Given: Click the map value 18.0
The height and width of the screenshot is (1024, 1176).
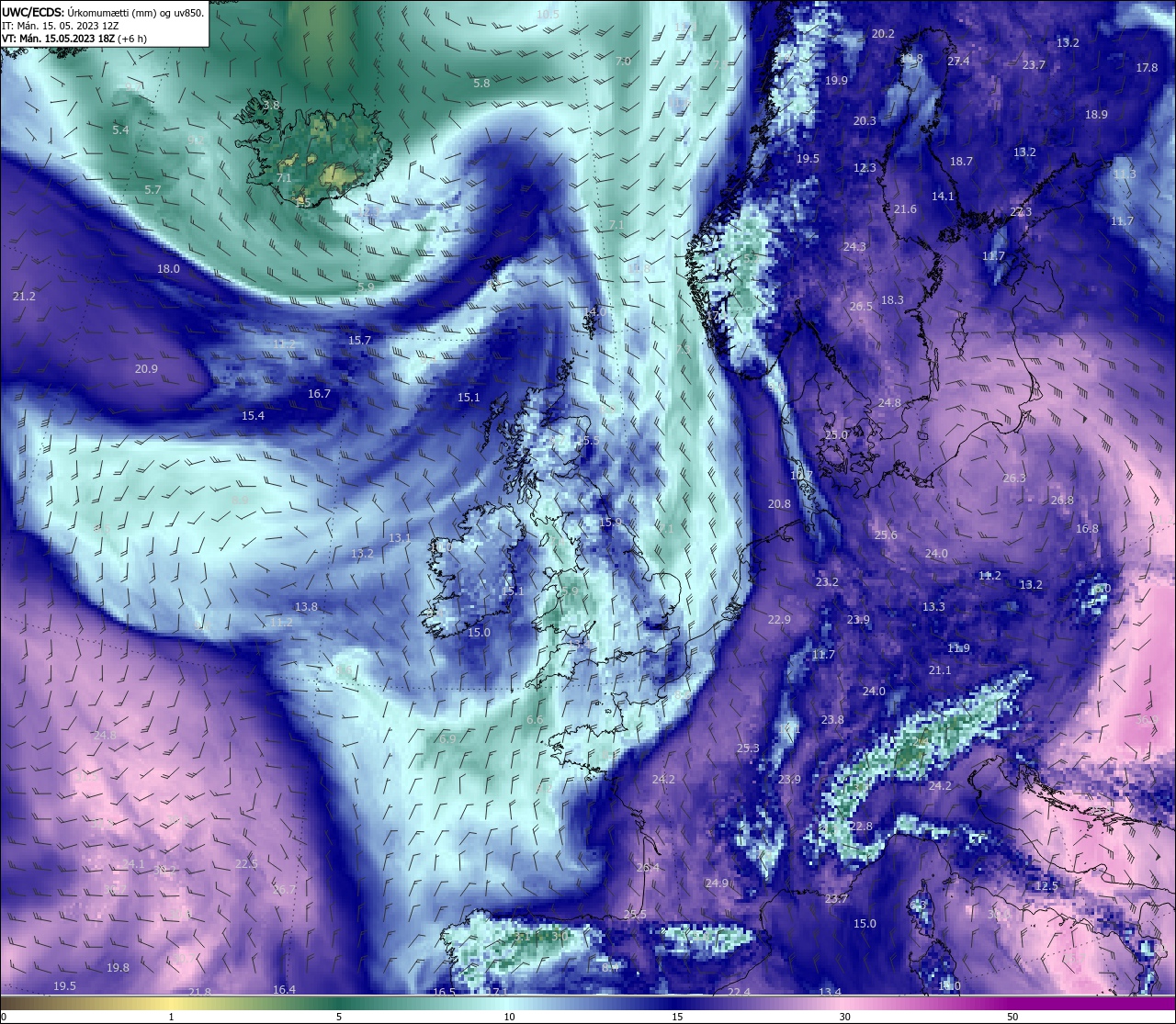Looking at the screenshot, I should point(168,269).
